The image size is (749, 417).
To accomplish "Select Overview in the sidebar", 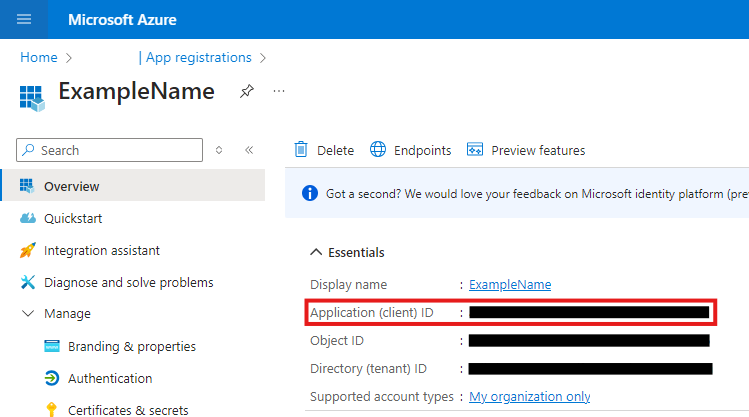I will click(x=133, y=185).
